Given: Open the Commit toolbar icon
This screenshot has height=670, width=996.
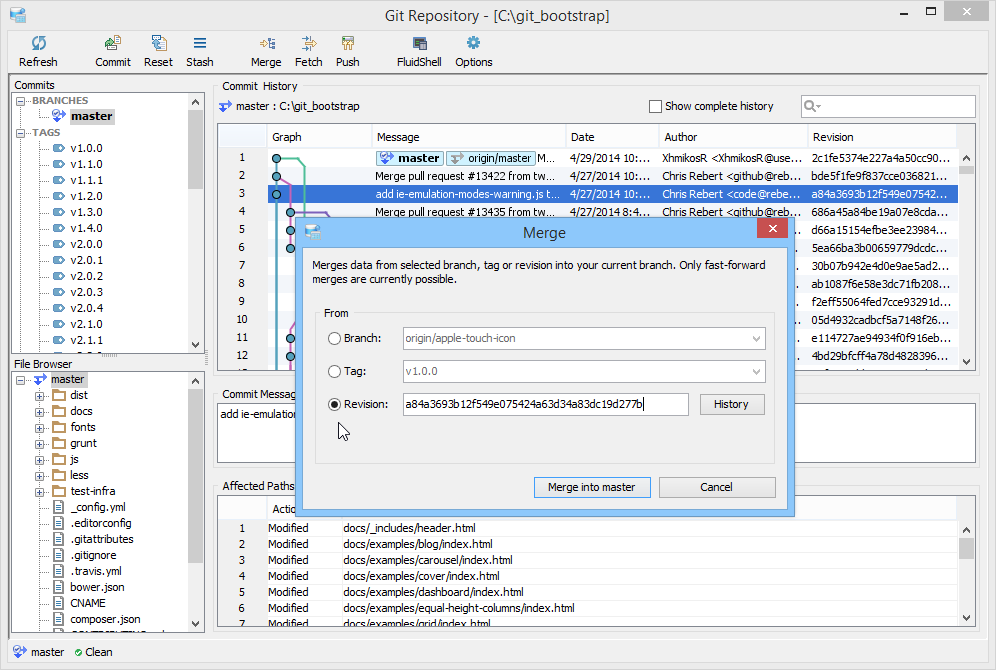Looking at the screenshot, I should [x=113, y=43].
